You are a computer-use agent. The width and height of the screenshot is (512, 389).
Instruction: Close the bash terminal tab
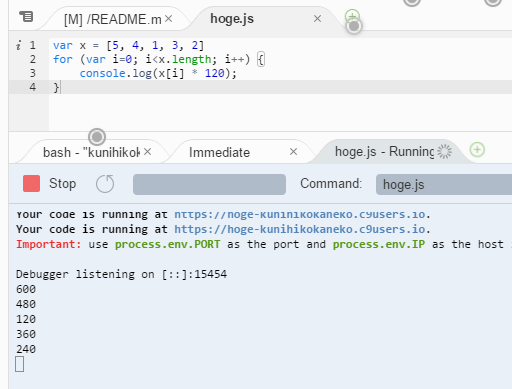pos(147,152)
